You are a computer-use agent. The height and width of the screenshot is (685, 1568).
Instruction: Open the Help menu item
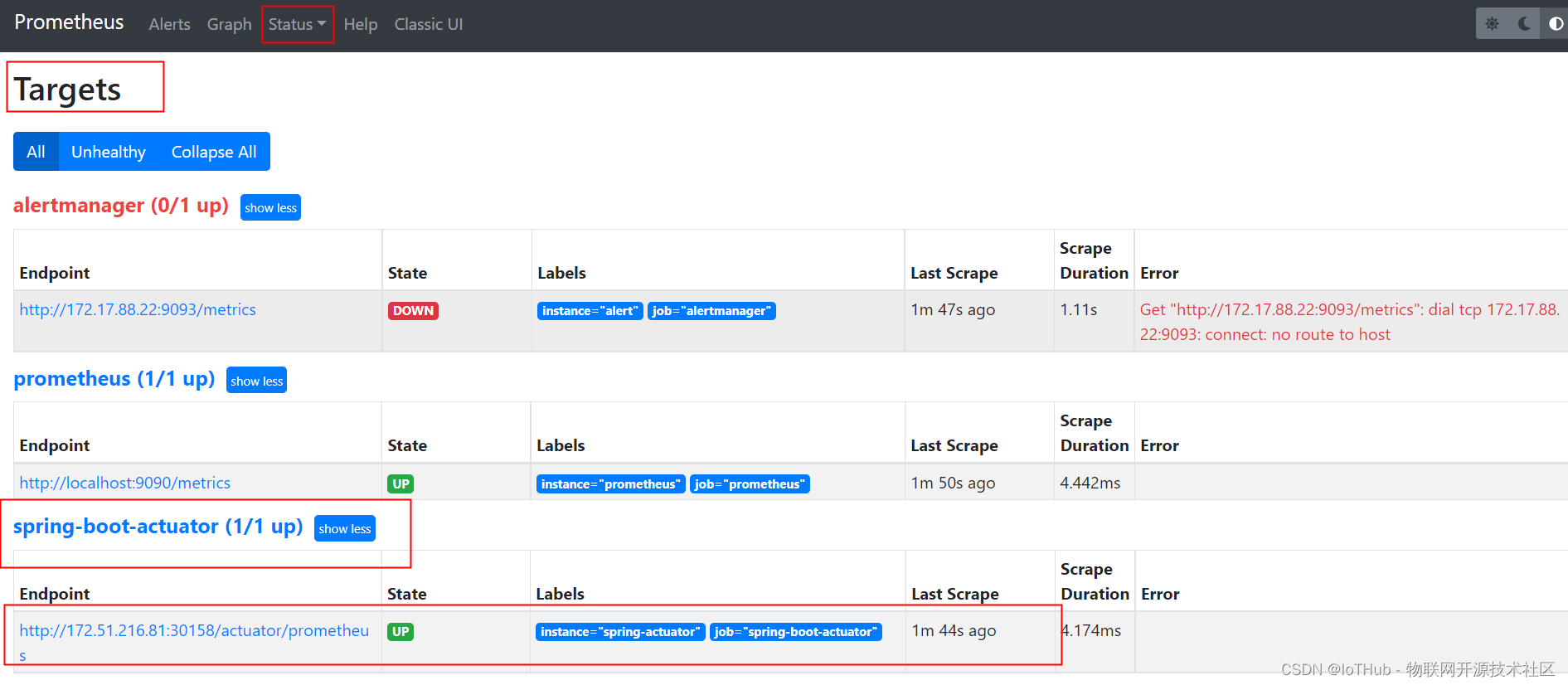click(361, 24)
